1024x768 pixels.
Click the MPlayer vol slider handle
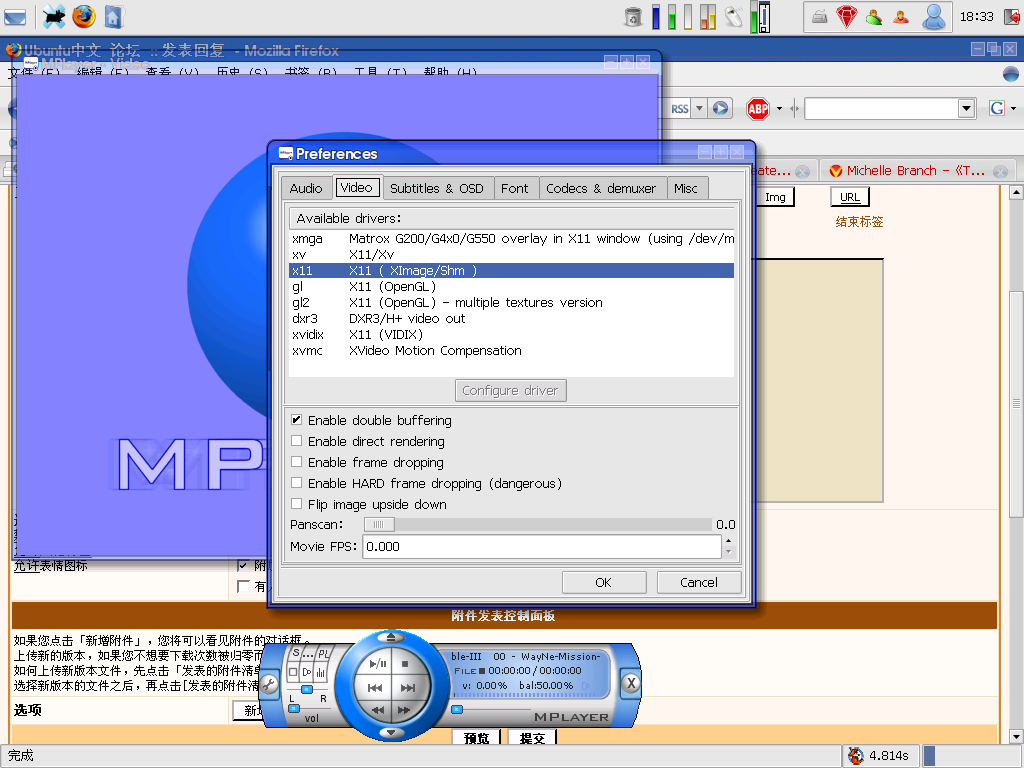[x=294, y=709]
